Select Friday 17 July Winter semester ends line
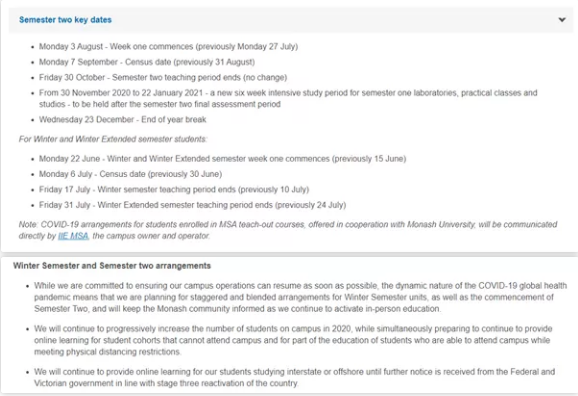 click(174, 190)
